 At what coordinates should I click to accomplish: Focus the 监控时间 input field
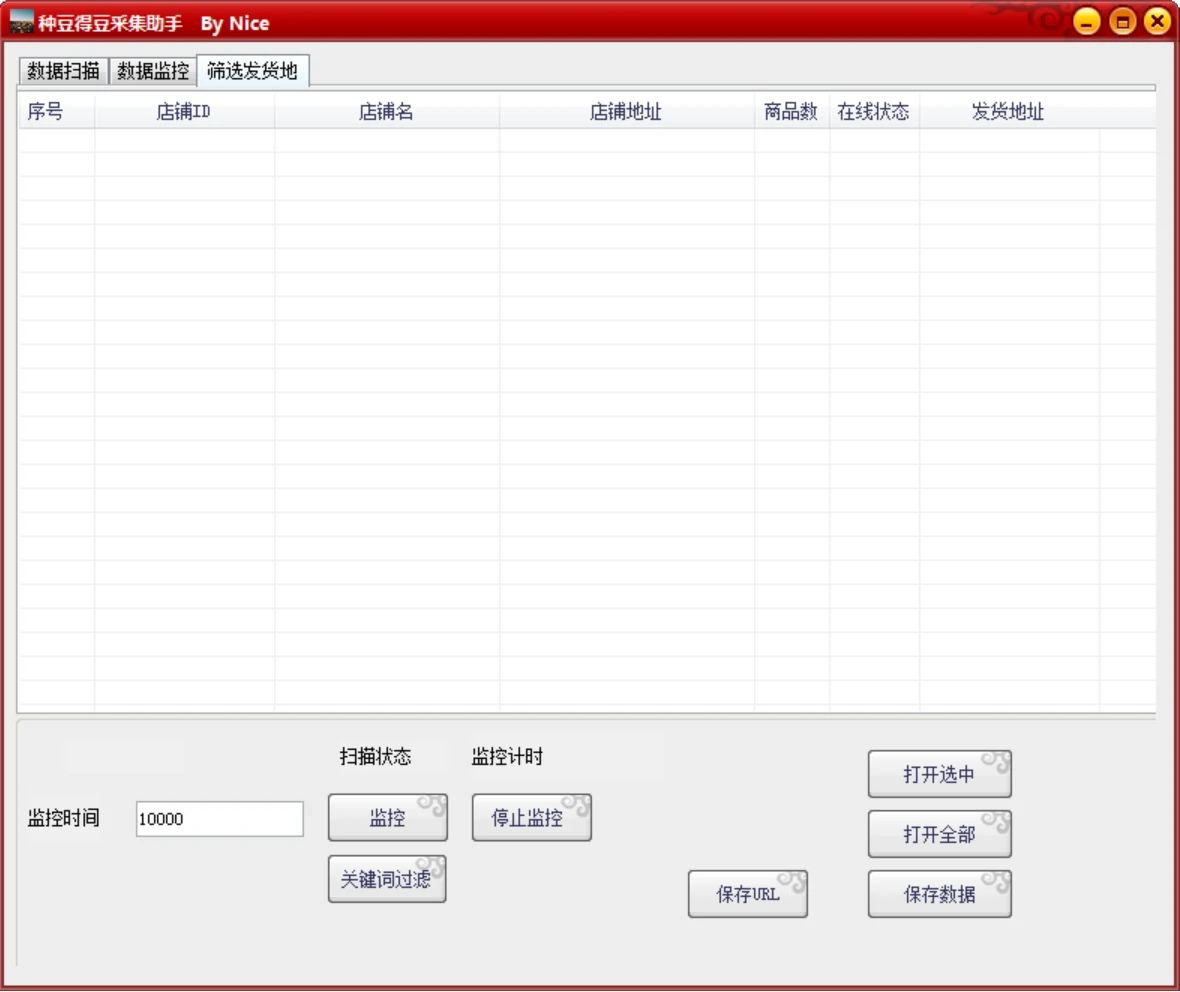pos(220,819)
